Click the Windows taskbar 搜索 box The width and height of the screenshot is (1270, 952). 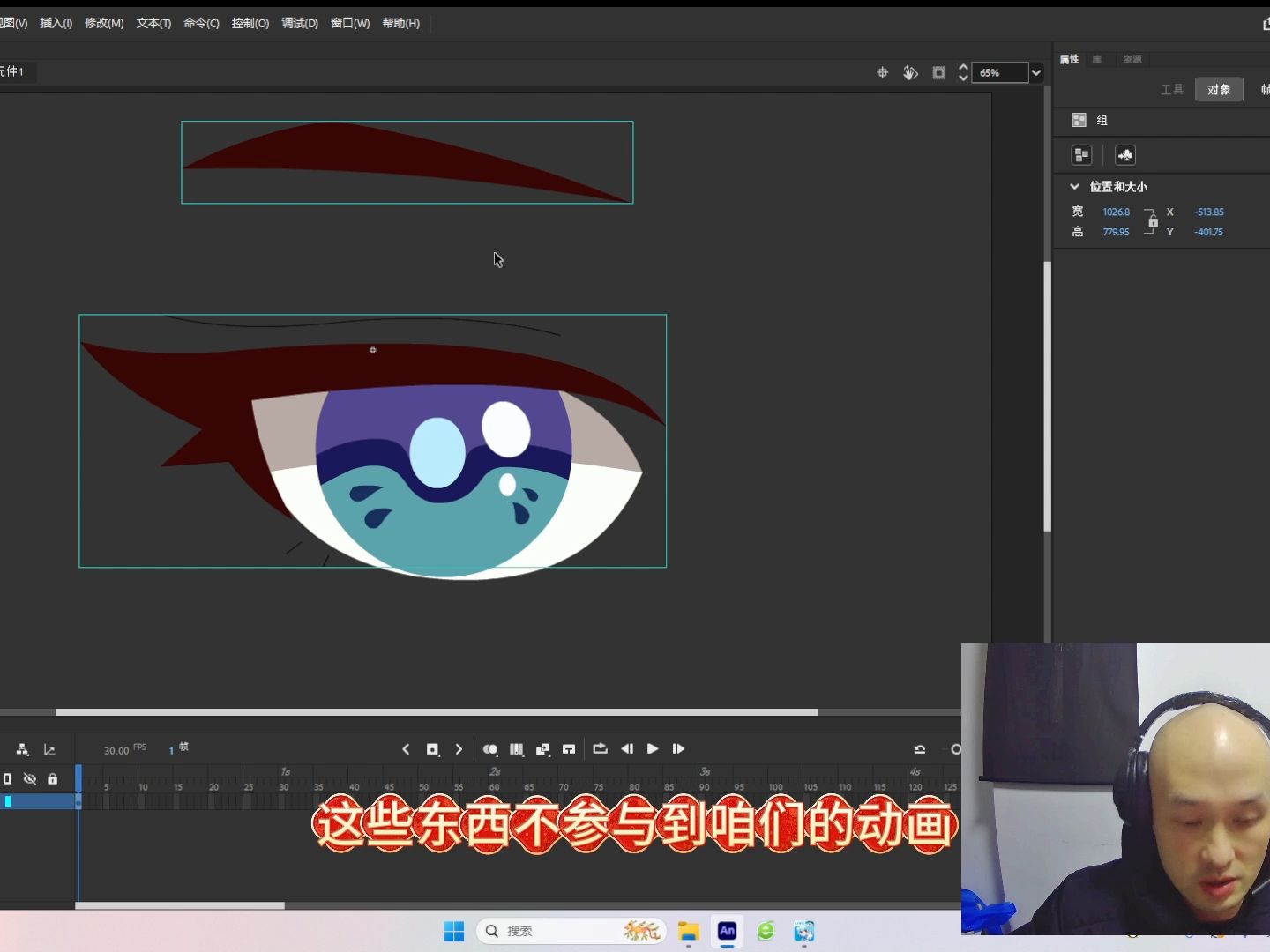click(x=571, y=931)
